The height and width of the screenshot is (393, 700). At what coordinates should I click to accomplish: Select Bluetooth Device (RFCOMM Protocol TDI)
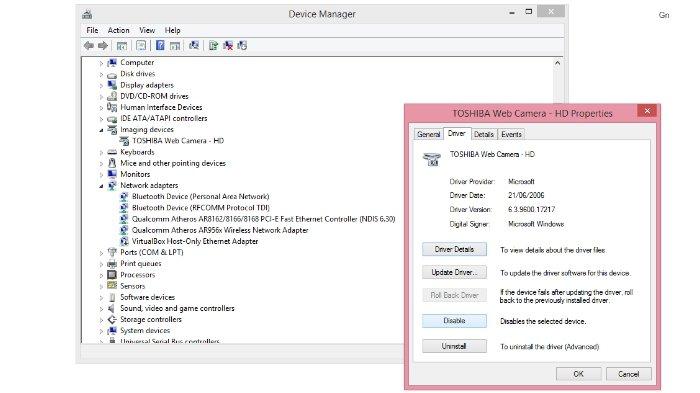(201, 208)
